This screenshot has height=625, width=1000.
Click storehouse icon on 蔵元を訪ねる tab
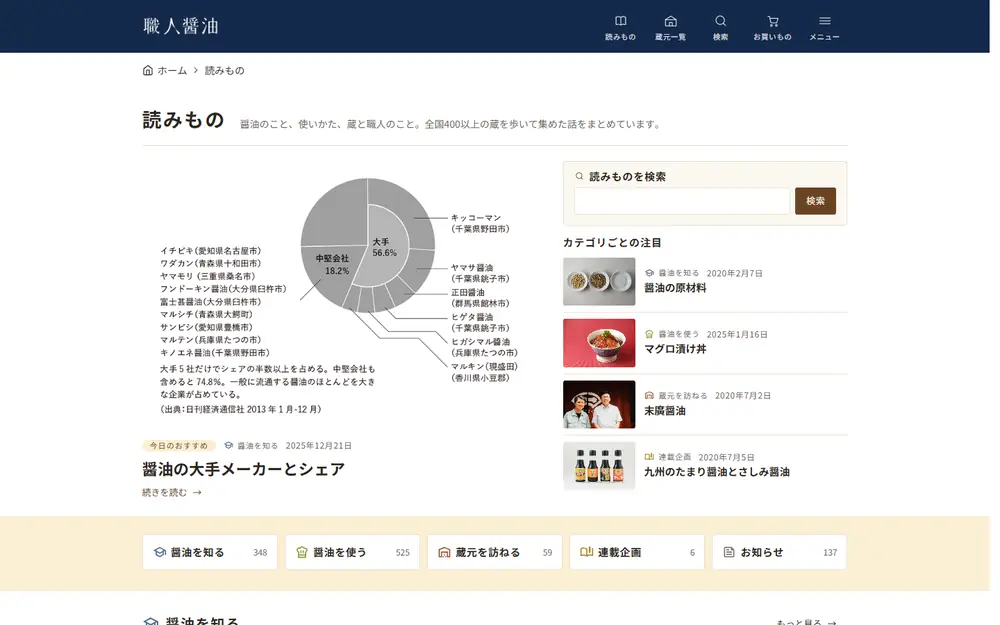click(x=444, y=552)
